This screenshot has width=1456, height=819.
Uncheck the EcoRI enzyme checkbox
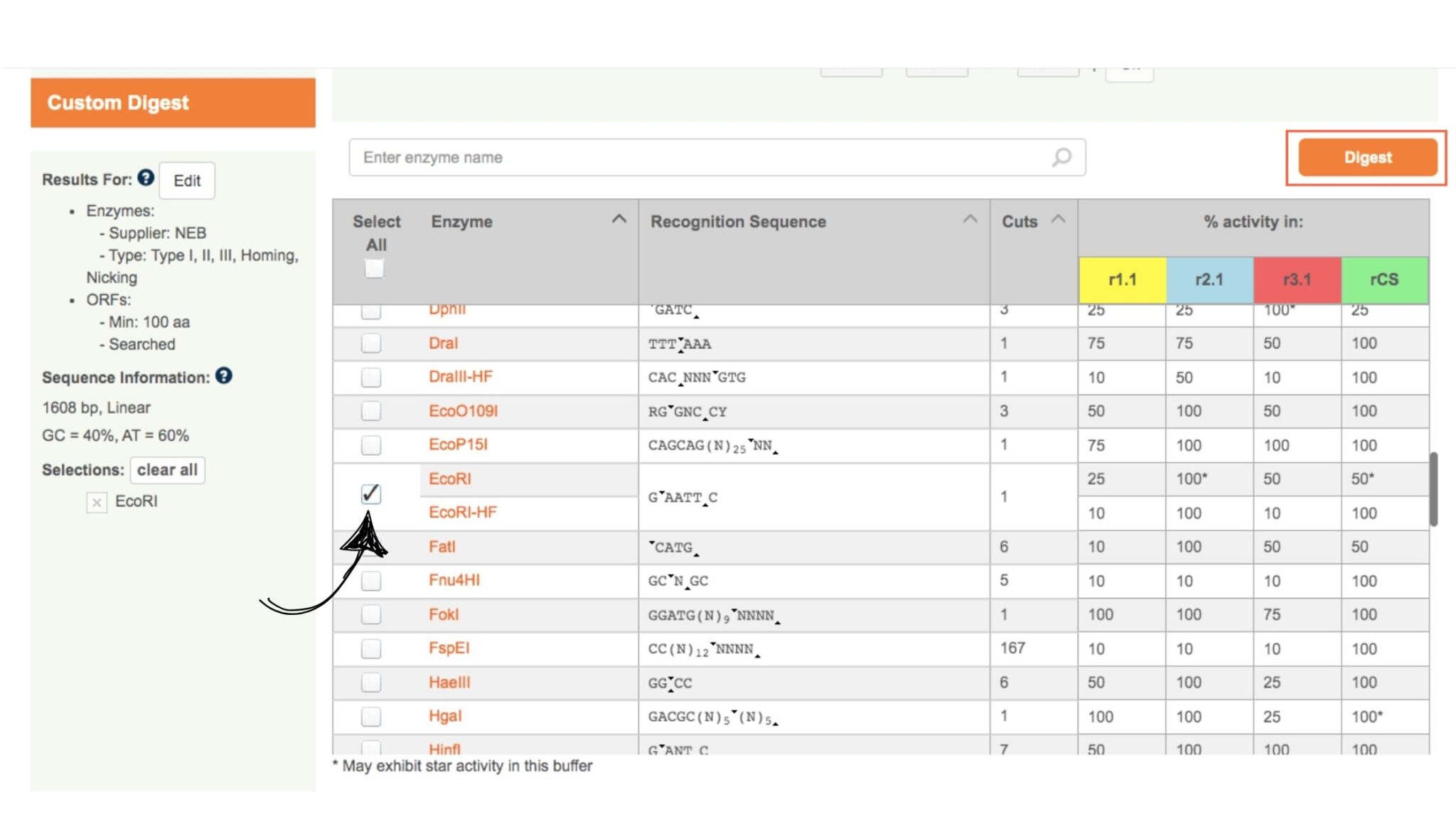pyautogui.click(x=370, y=494)
